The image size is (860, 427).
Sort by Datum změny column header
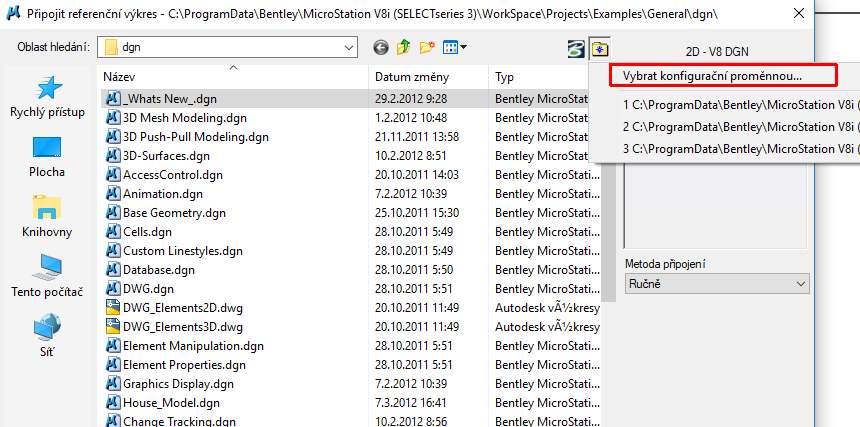[x=430, y=77]
